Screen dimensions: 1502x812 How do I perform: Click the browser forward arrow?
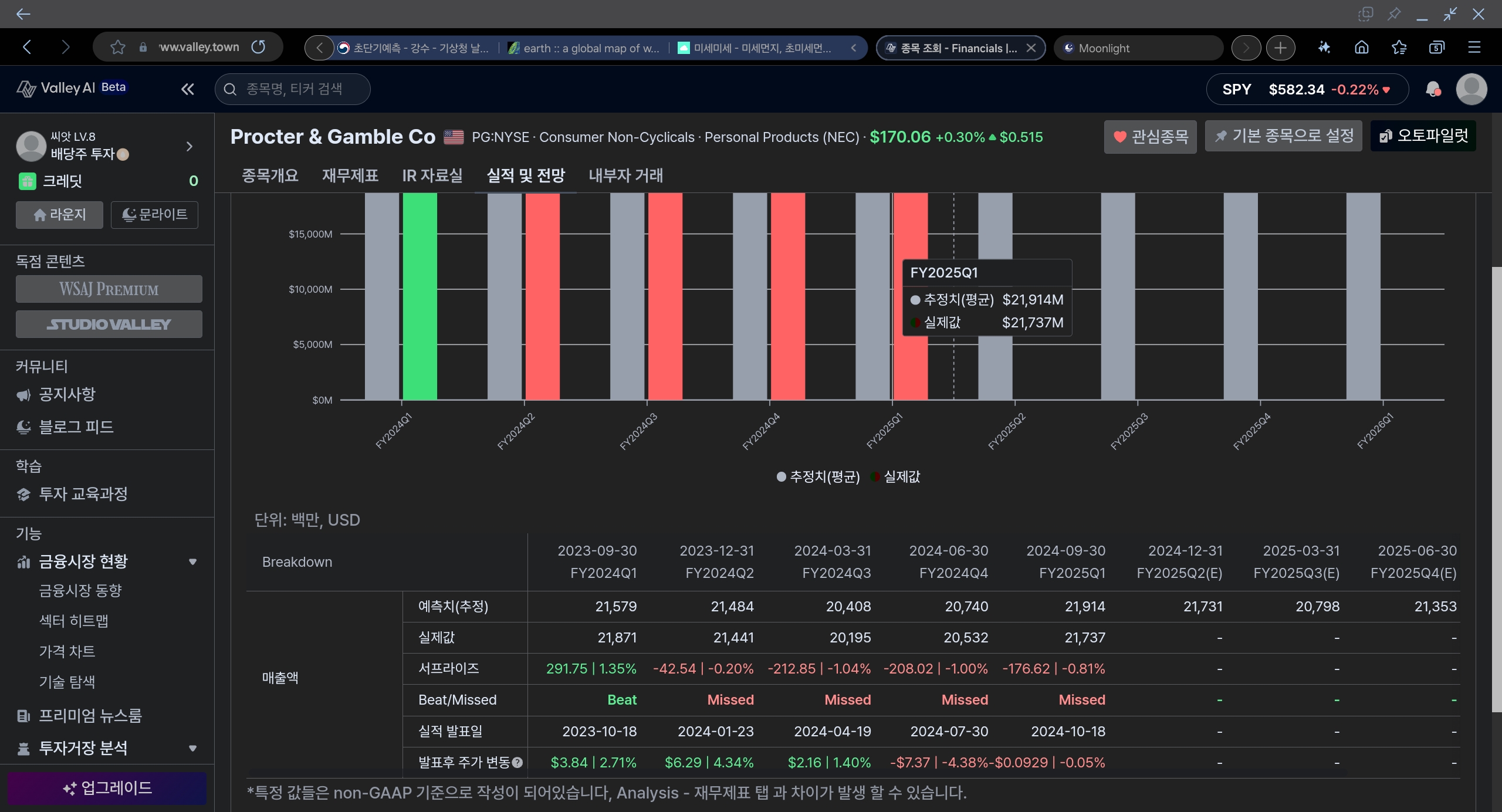[65, 47]
